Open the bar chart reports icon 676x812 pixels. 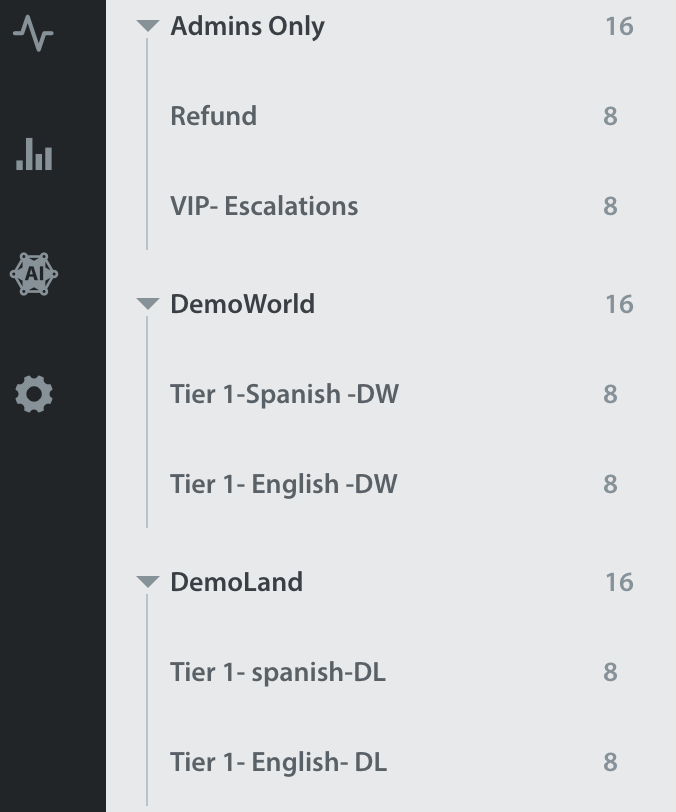(x=34, y=154)
